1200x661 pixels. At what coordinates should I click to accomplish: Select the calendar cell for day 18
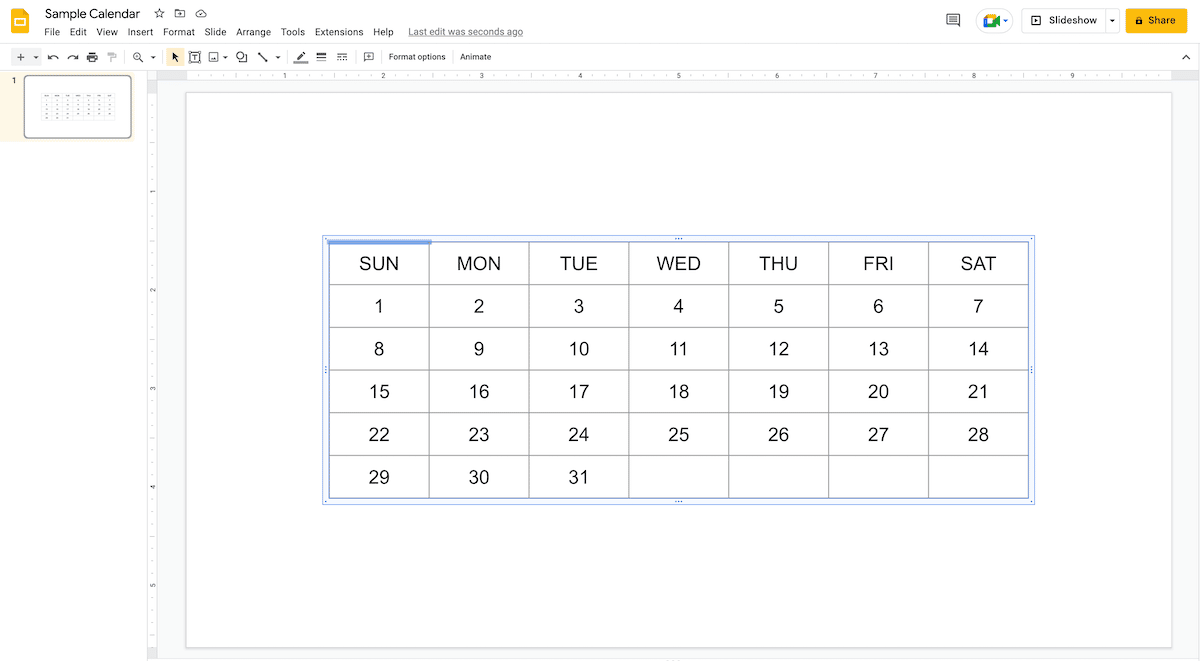pyautogui.click(x=679, y=392)
